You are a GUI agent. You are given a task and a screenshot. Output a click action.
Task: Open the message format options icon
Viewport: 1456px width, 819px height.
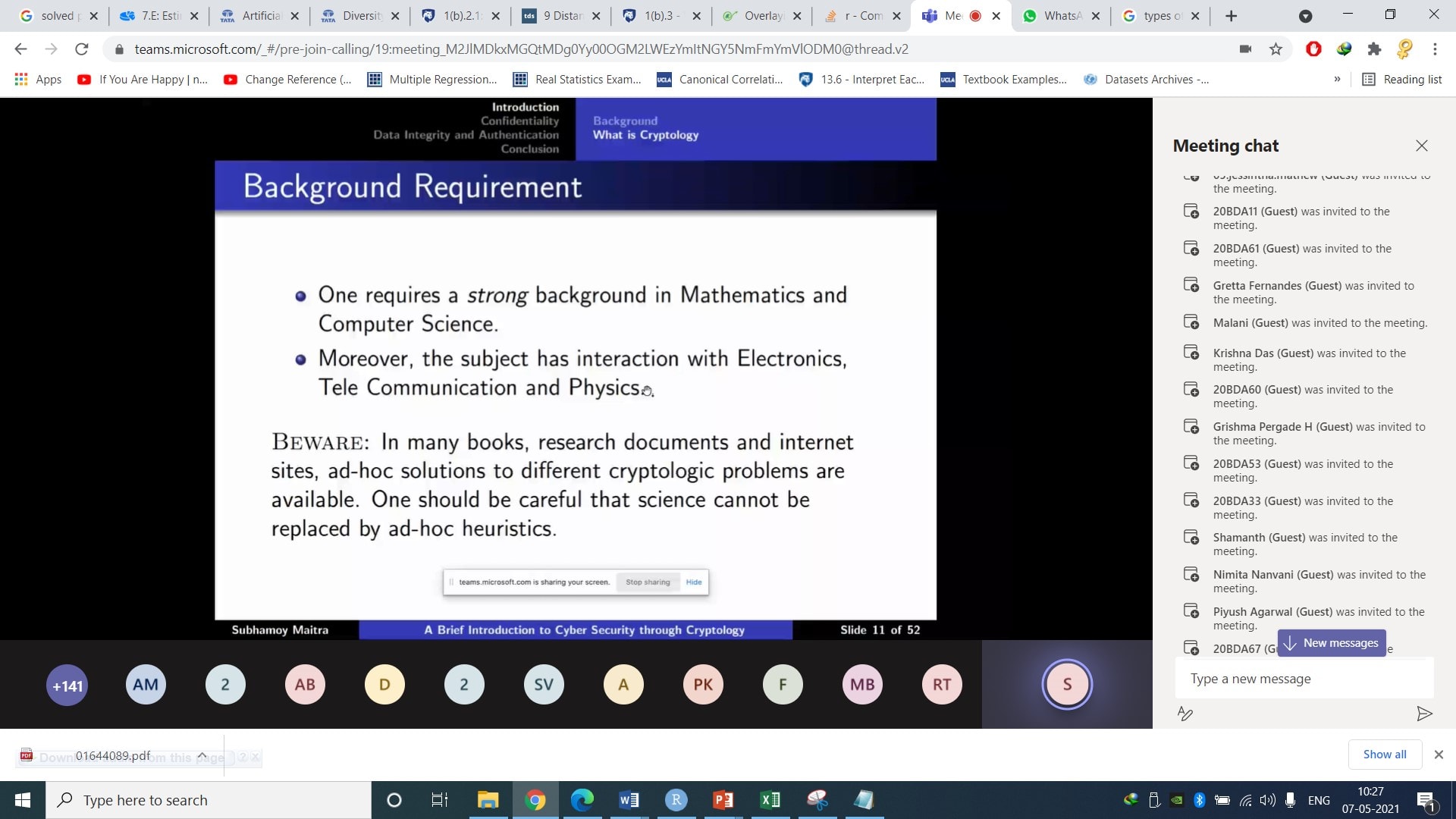[1185, 714]
